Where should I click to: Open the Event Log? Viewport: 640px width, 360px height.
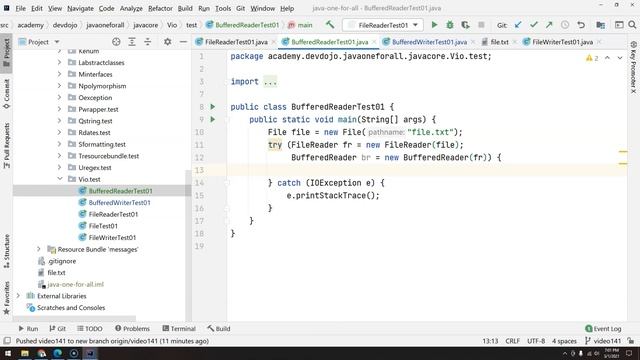click(603, 328)
